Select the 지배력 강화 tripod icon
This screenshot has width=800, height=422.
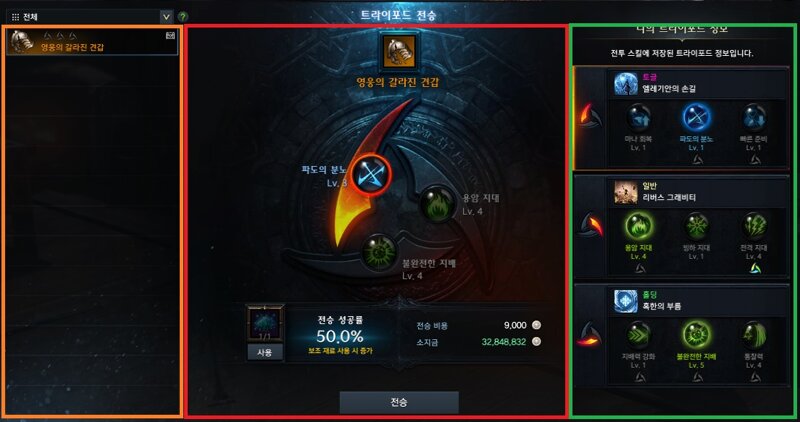pyautogui.click(x=639, y=335)
